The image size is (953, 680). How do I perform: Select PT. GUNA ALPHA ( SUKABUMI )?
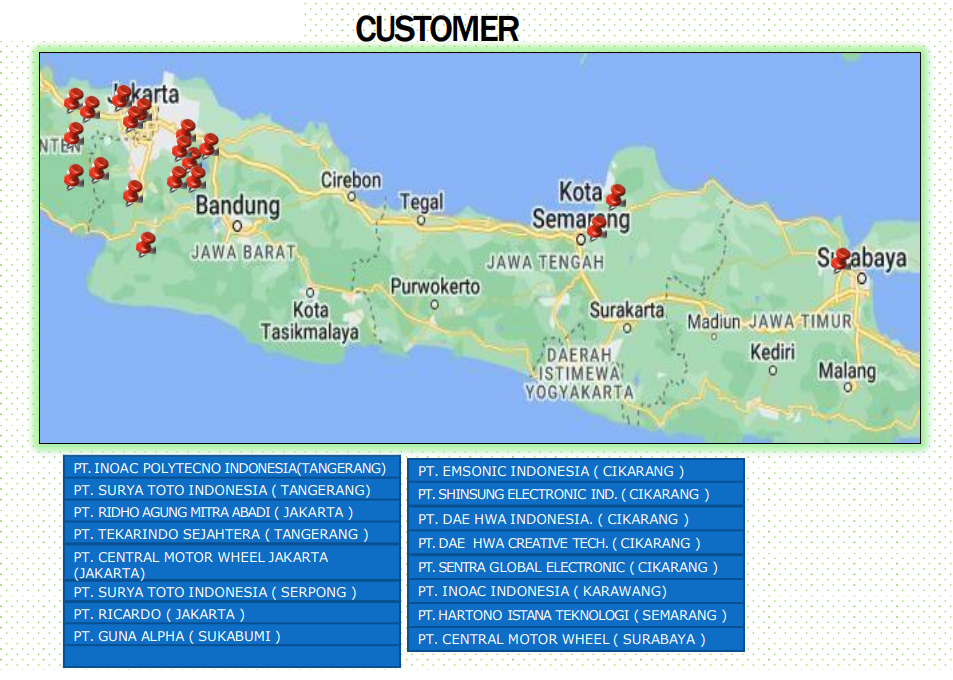(x=232, y=636)
